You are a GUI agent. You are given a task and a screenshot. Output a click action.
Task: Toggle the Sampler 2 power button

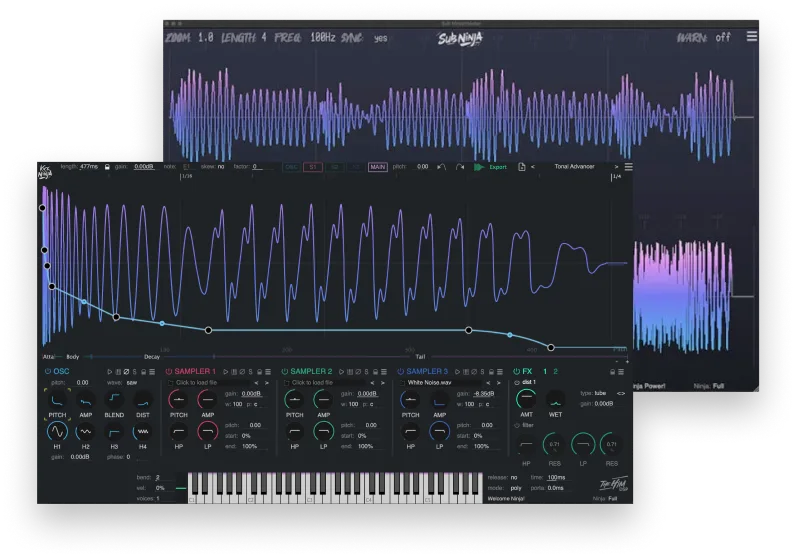[x=285, y=371]
